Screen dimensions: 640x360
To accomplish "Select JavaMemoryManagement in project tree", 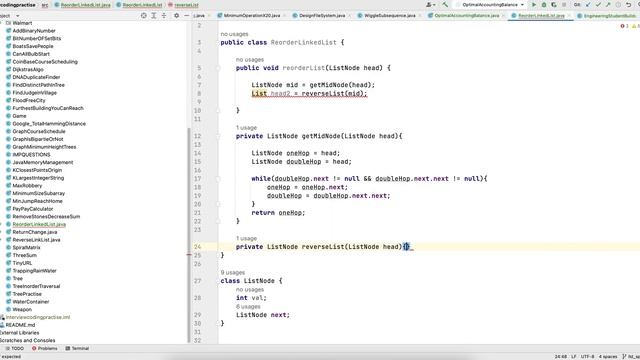I will (42, 162).
